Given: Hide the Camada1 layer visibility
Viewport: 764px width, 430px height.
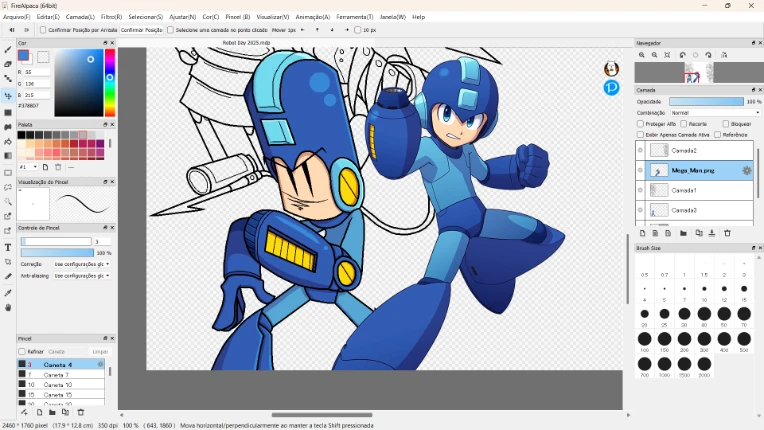Looking at the screenshot, I should (x=640, y=190).
